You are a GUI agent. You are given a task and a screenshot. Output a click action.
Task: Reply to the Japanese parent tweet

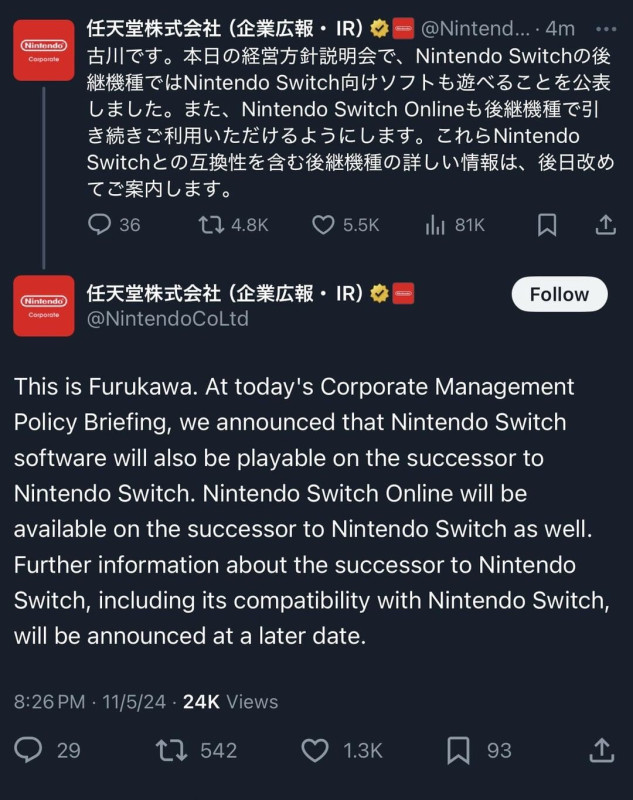(101, 225)
